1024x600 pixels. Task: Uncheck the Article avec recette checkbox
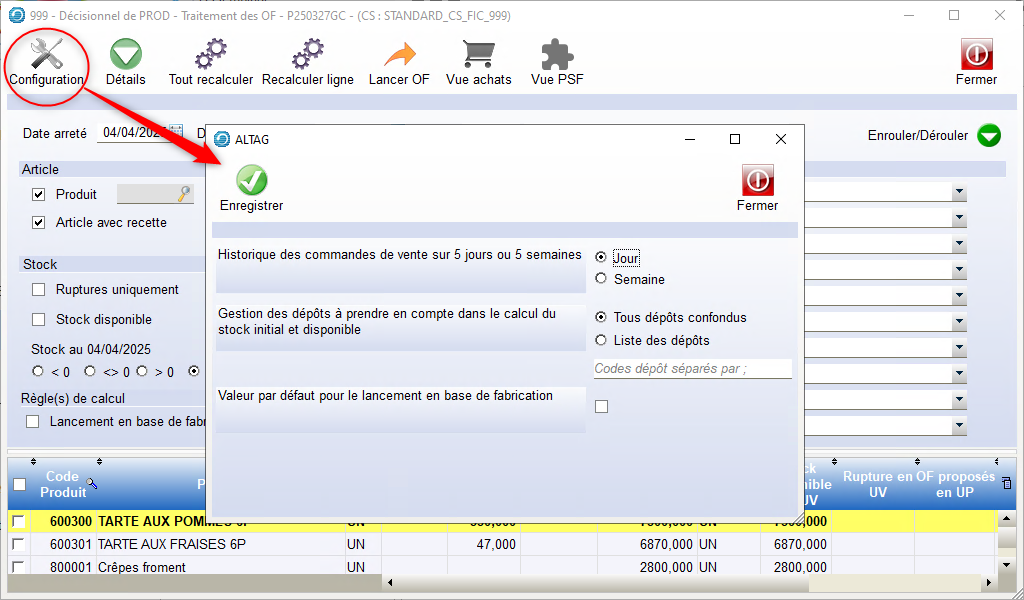click(39, 223)
